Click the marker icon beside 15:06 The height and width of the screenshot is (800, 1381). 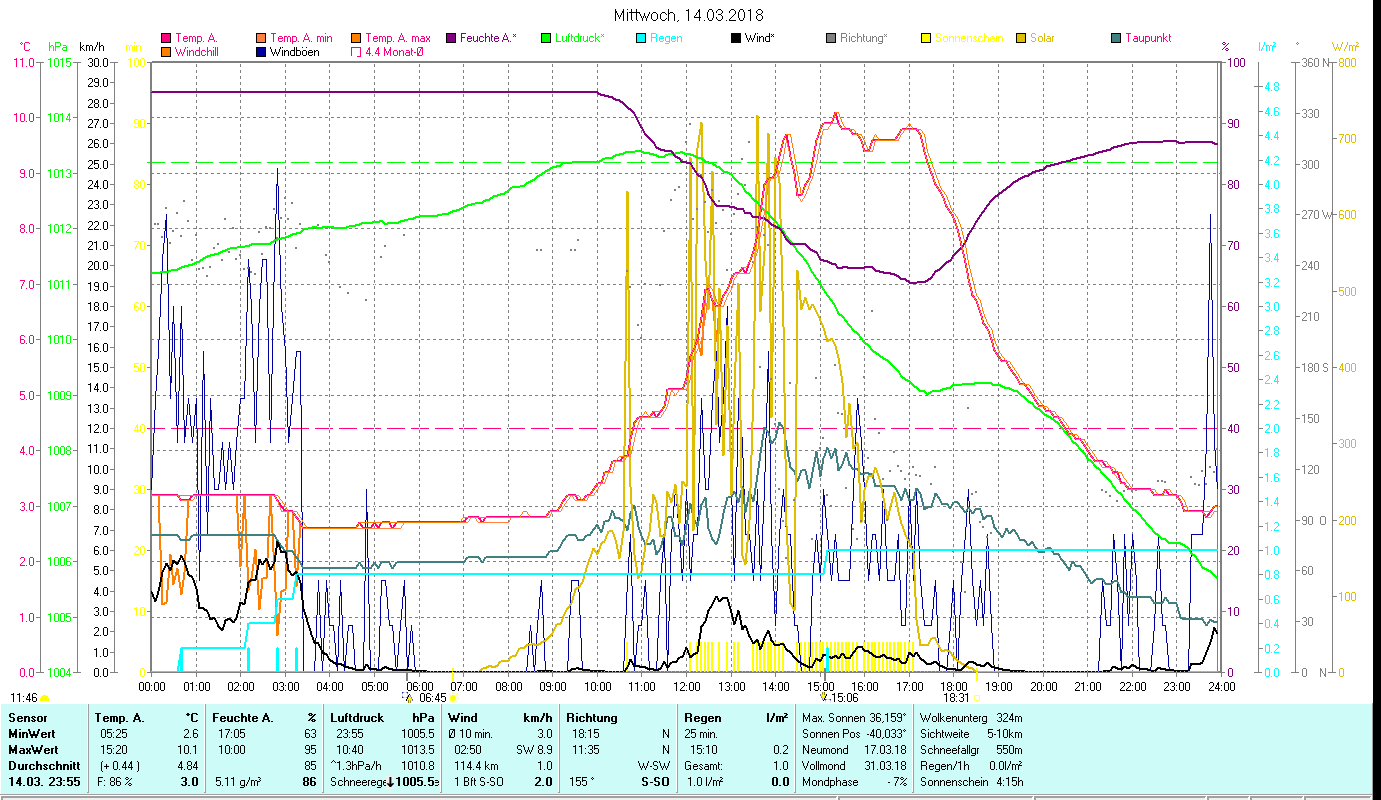823,697
